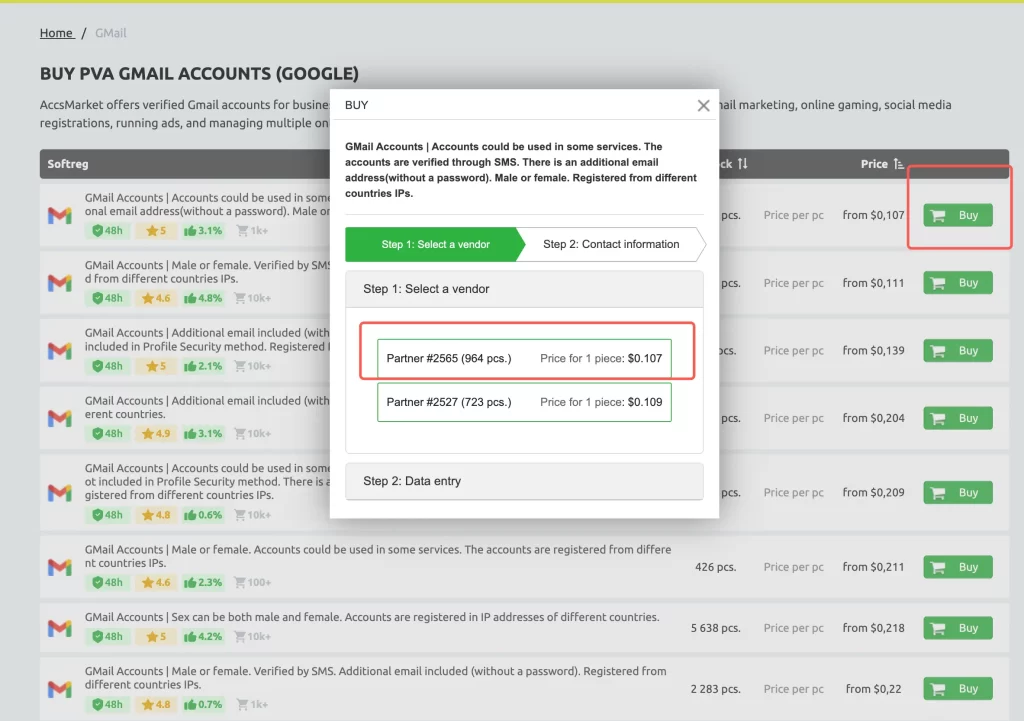This screenshot has height=721, width=1024.
Task: Collapse the Step 1: Select a vendor header
Action: coord(524,289)
